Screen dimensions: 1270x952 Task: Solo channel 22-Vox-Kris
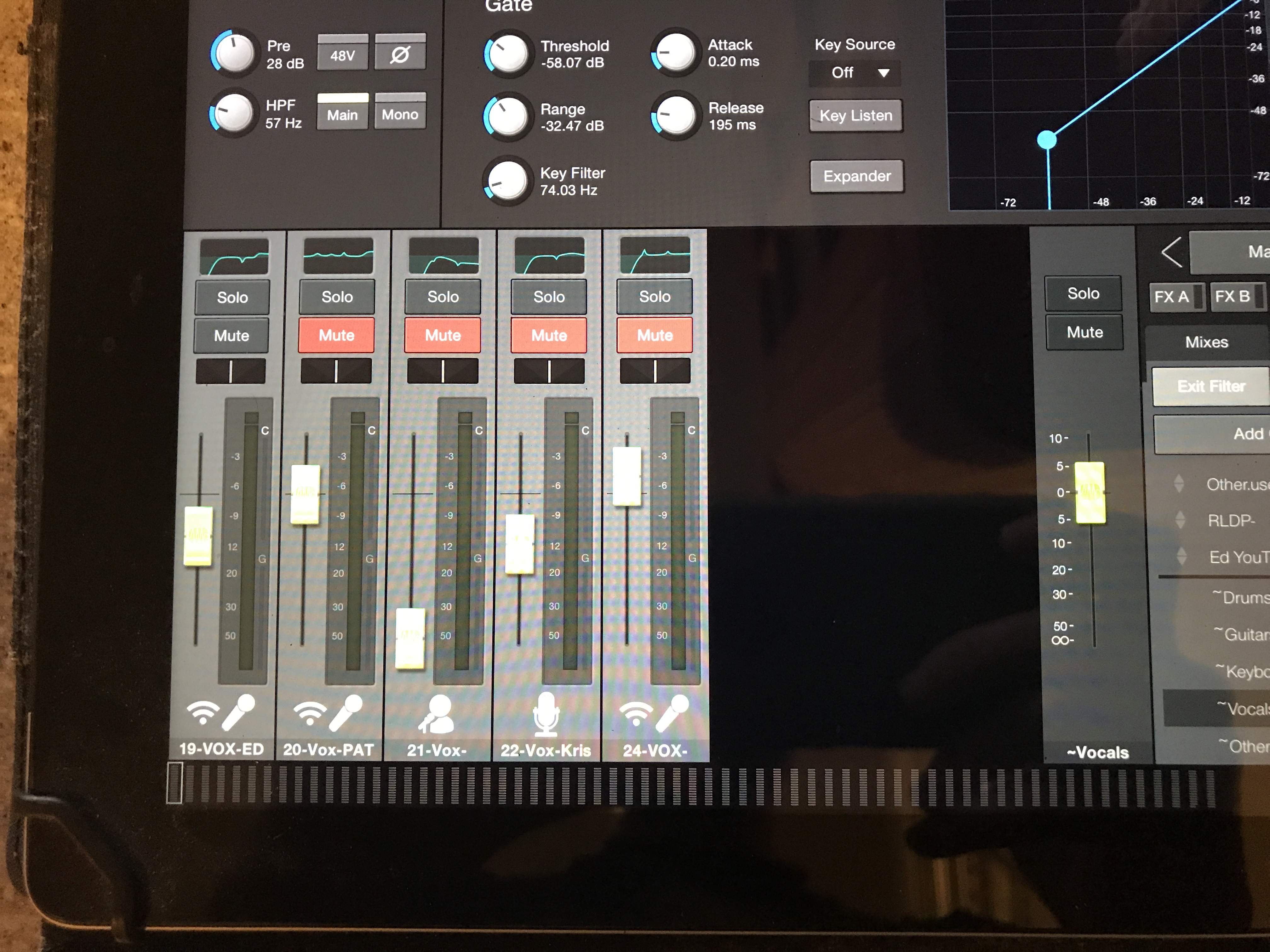[x=549, y=297]
